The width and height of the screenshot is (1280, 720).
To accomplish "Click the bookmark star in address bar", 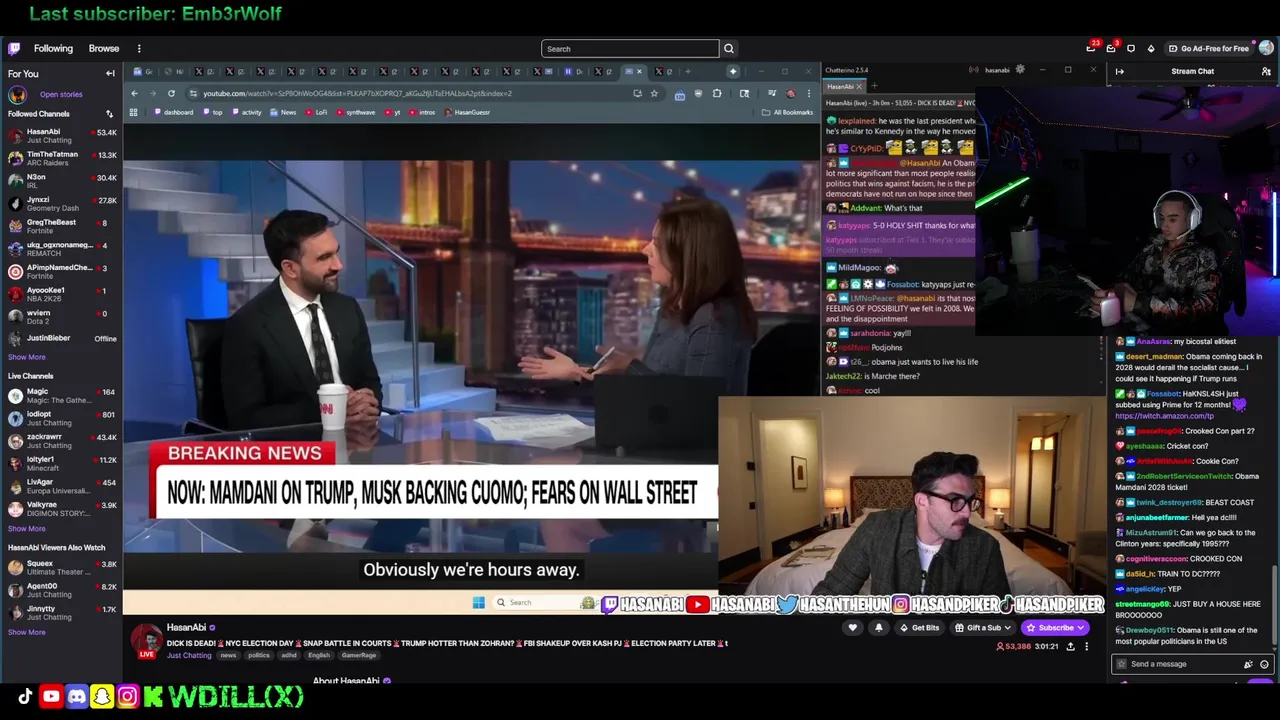I will point(654,93).
